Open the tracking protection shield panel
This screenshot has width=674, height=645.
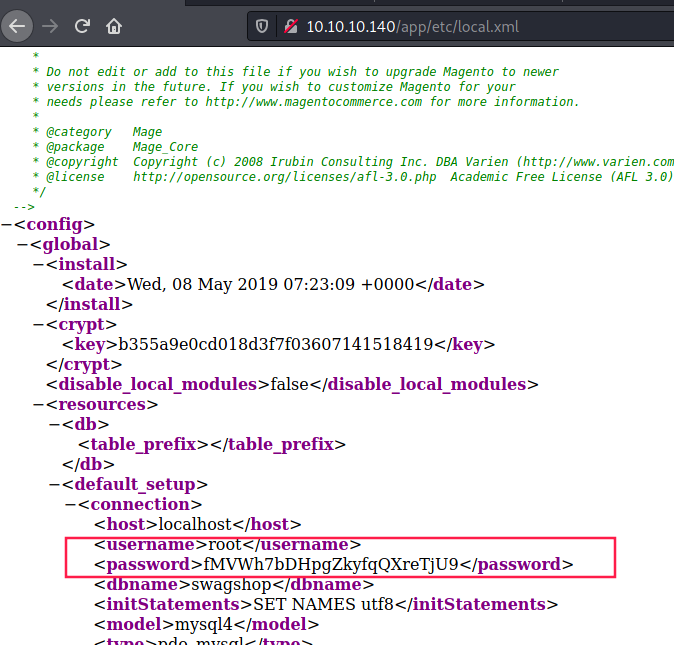[x=262, y=26]
